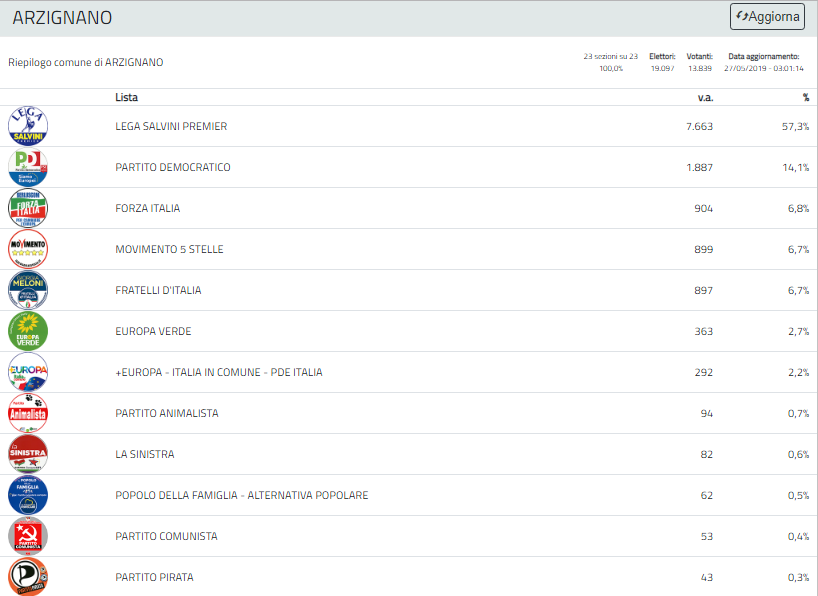Click the 292 vote count
This screenshot has width=818, height=596.
click(703, 372)
